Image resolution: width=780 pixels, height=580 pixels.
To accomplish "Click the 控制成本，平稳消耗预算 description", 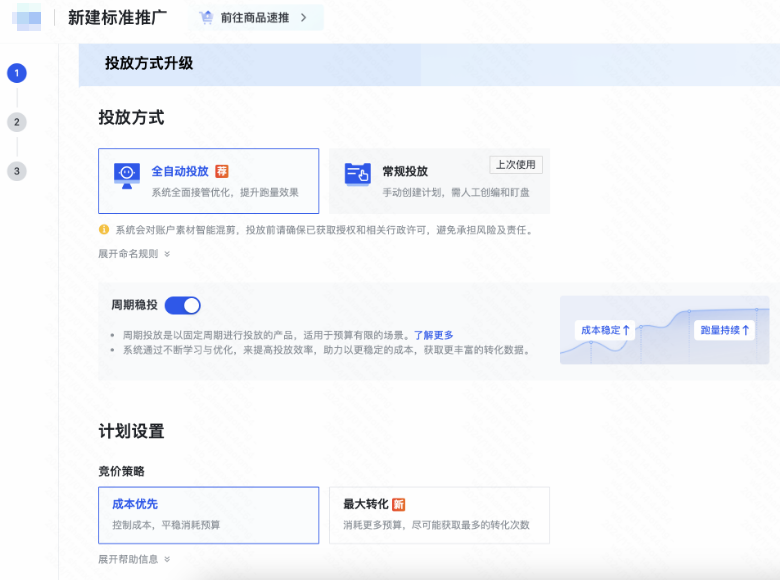I will click(x=166, y=525).
